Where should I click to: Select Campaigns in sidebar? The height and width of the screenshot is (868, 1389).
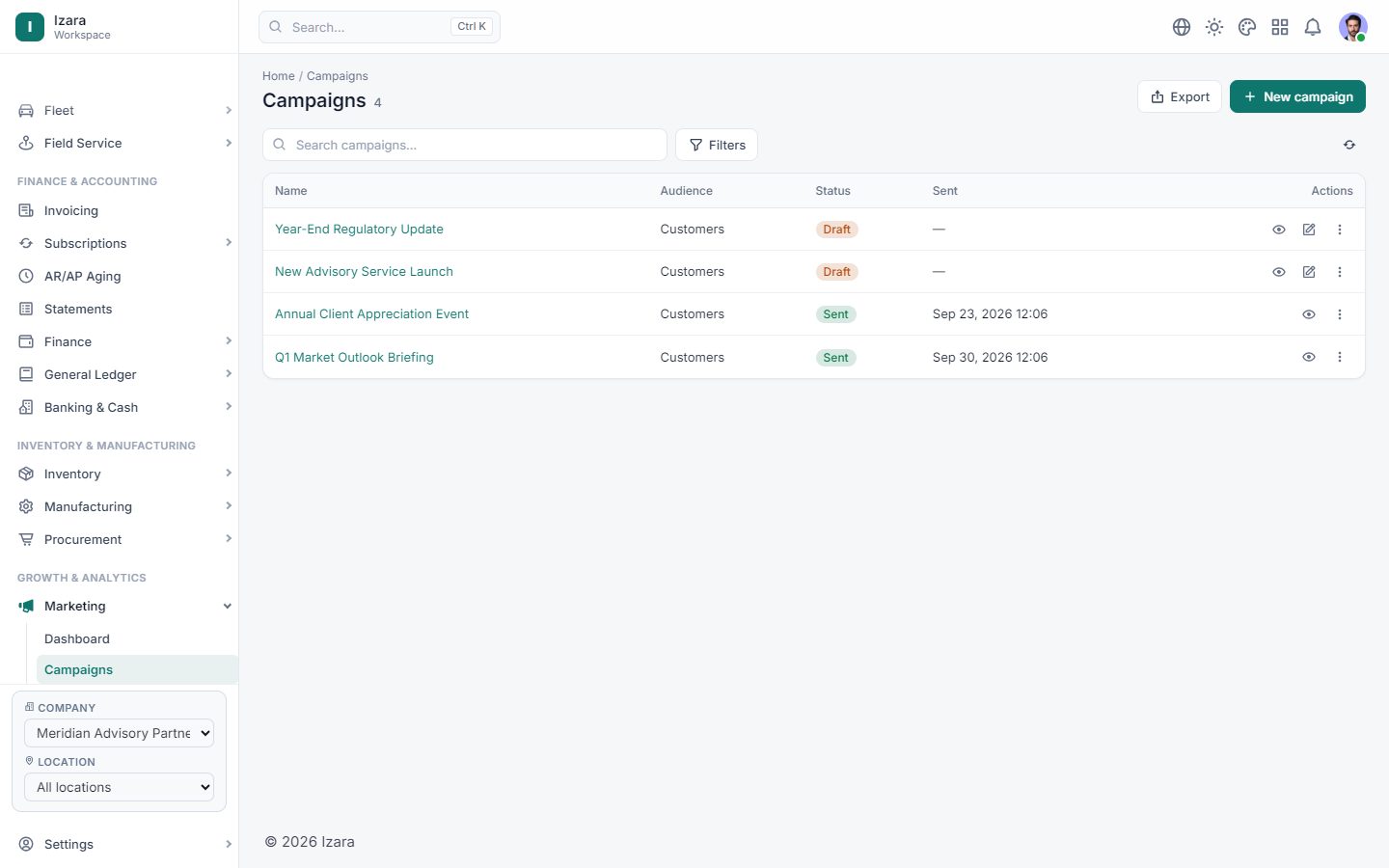click(137, 670)
